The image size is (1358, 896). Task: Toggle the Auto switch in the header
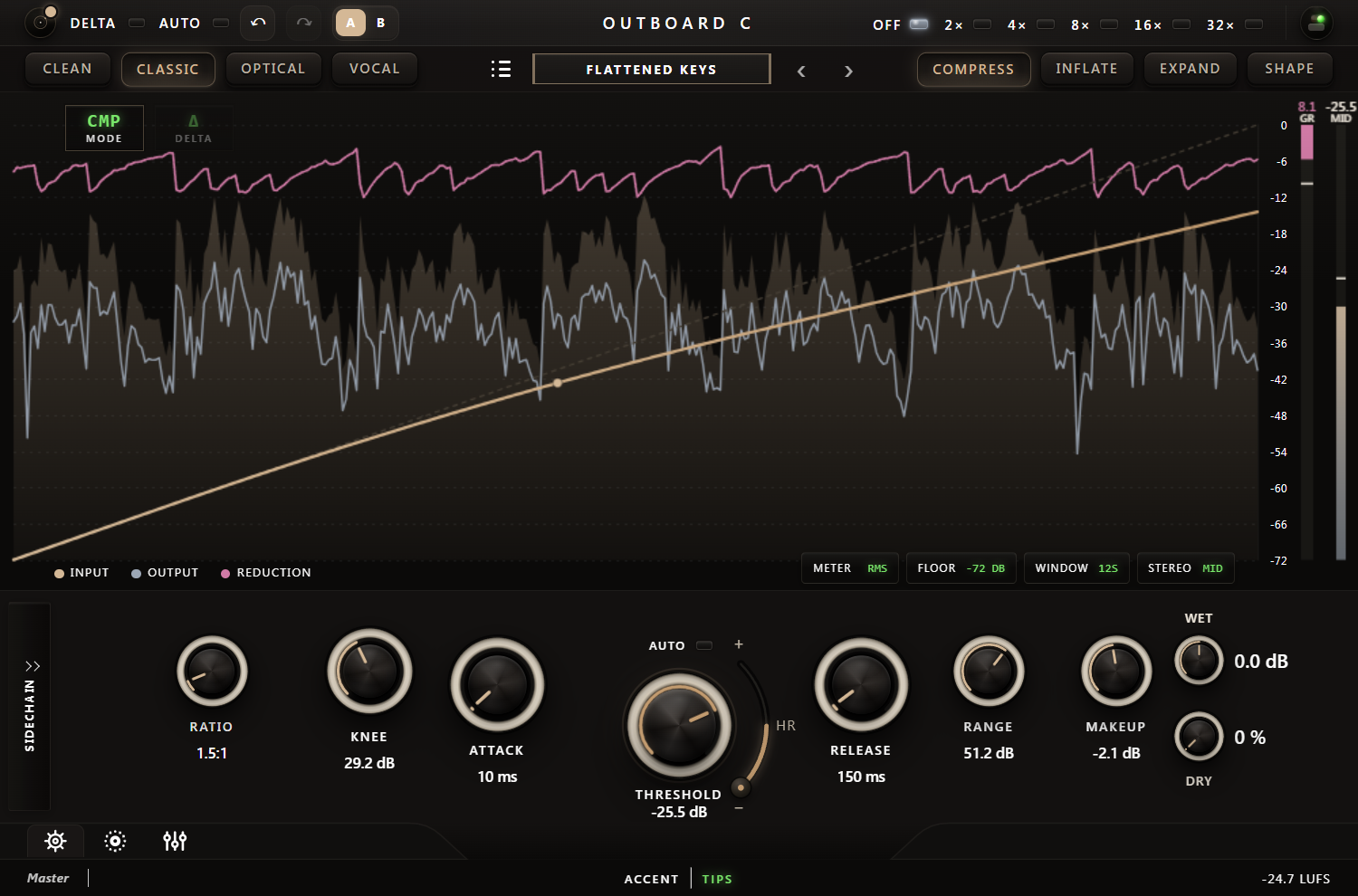coord(221,23)
